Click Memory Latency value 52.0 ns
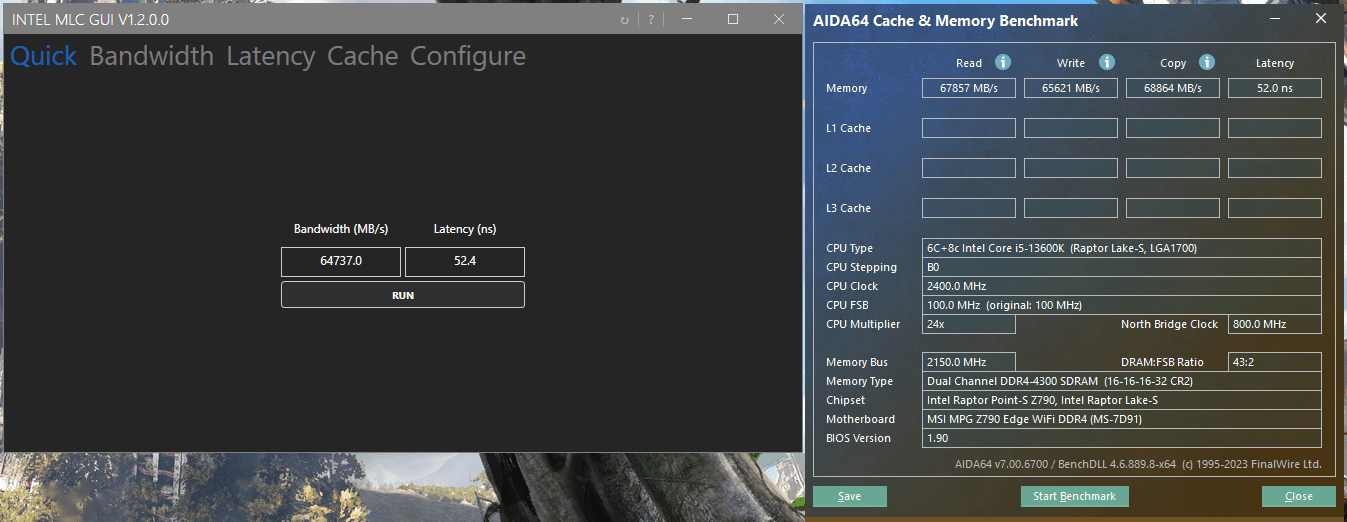1347x522 pixels. point(1275,88)
